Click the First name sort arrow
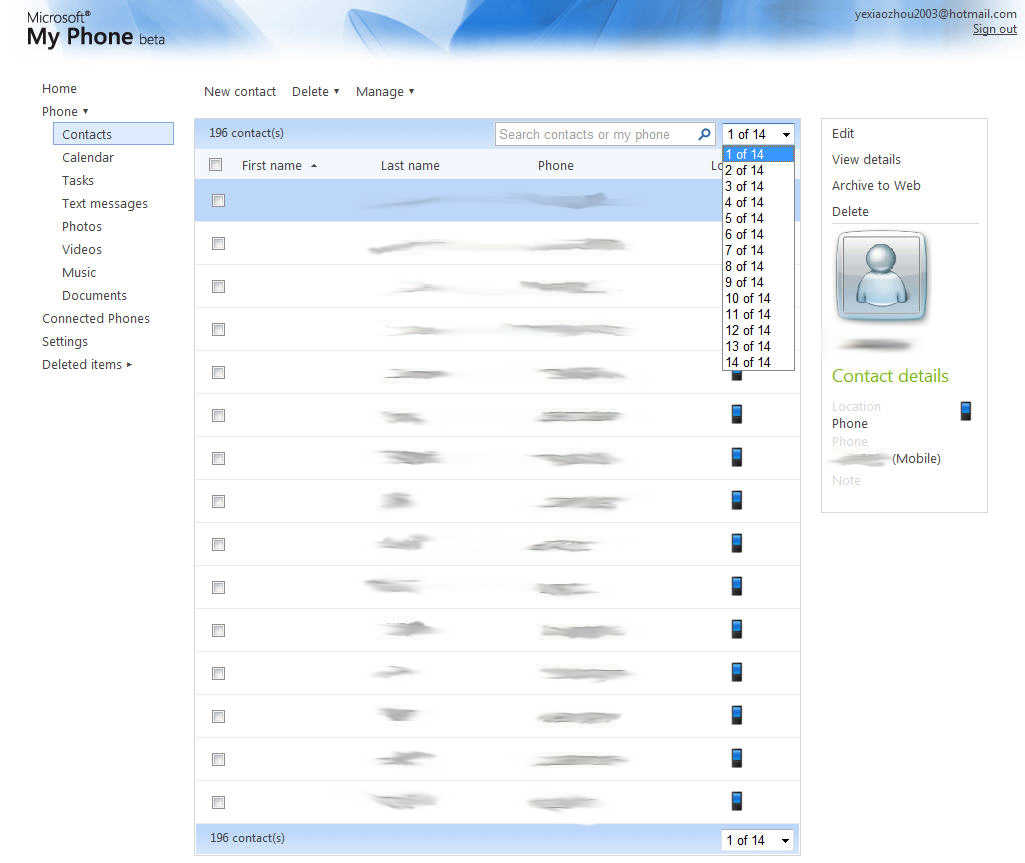Image resolution: width=1025 pixels, height=863 pixels. 314,166
